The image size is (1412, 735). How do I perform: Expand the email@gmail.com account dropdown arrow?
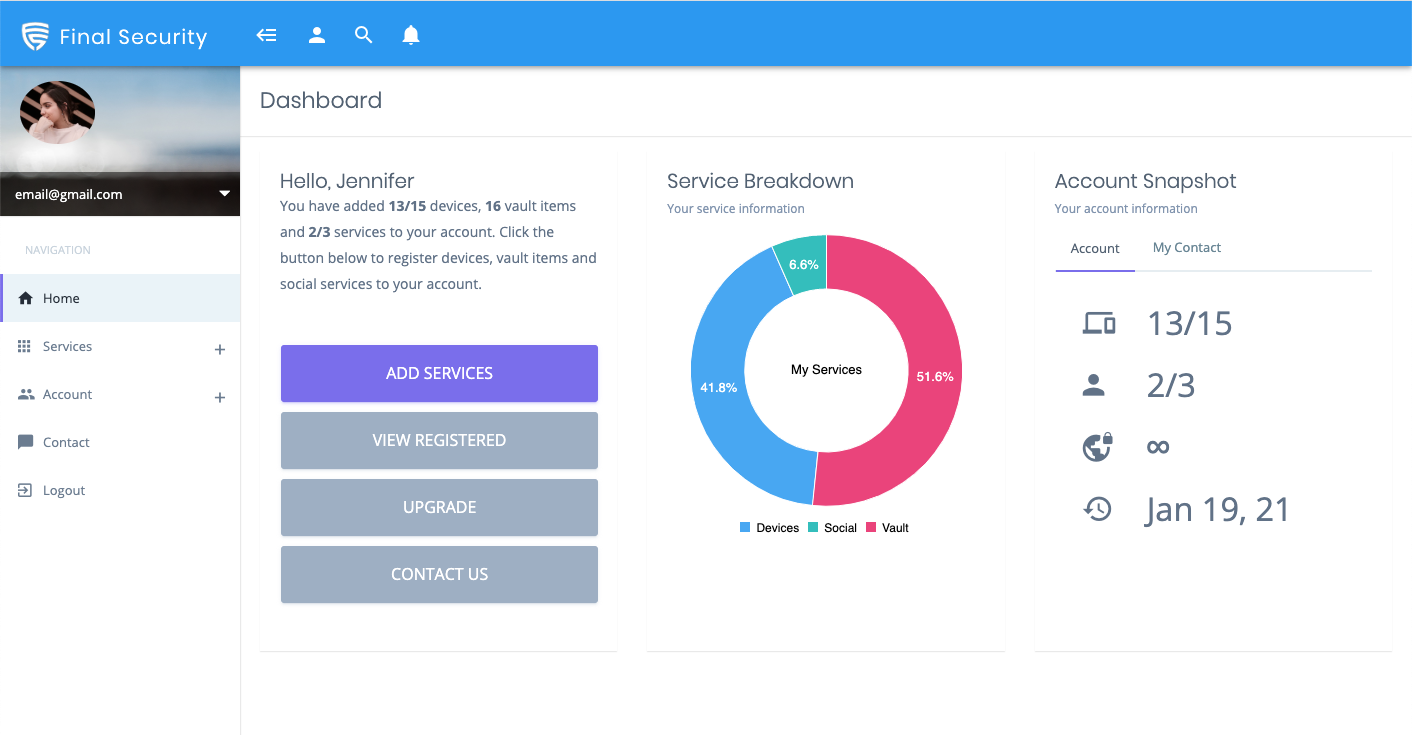(x=225, y=193)
